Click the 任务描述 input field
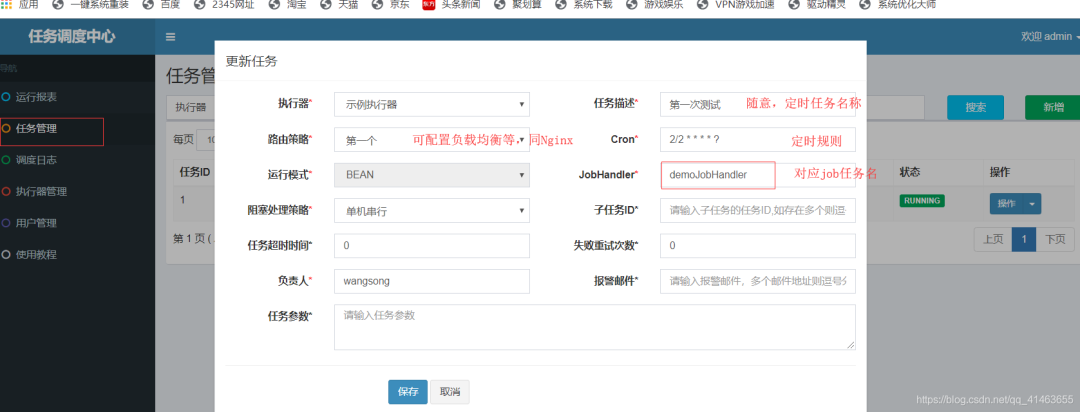Image resolution: width=1080 pixels, height=412 pixels. 758,104
